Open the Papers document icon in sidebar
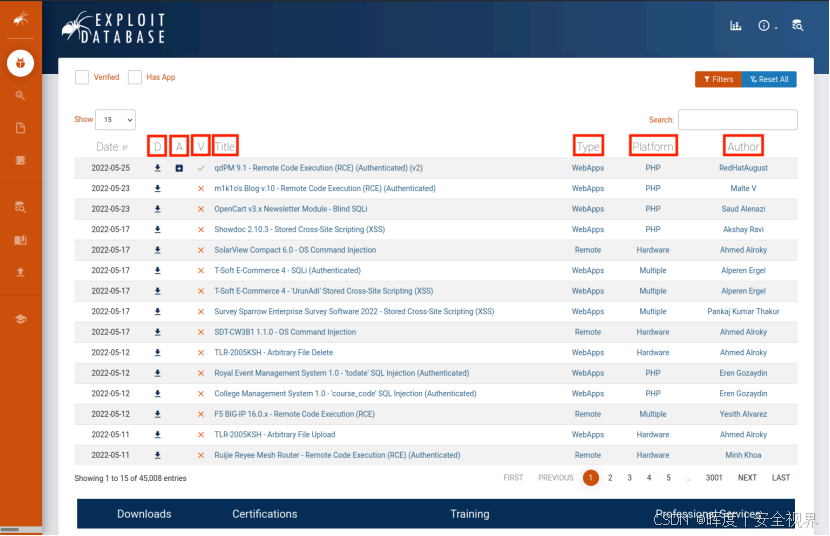 [x=20, y=128]
